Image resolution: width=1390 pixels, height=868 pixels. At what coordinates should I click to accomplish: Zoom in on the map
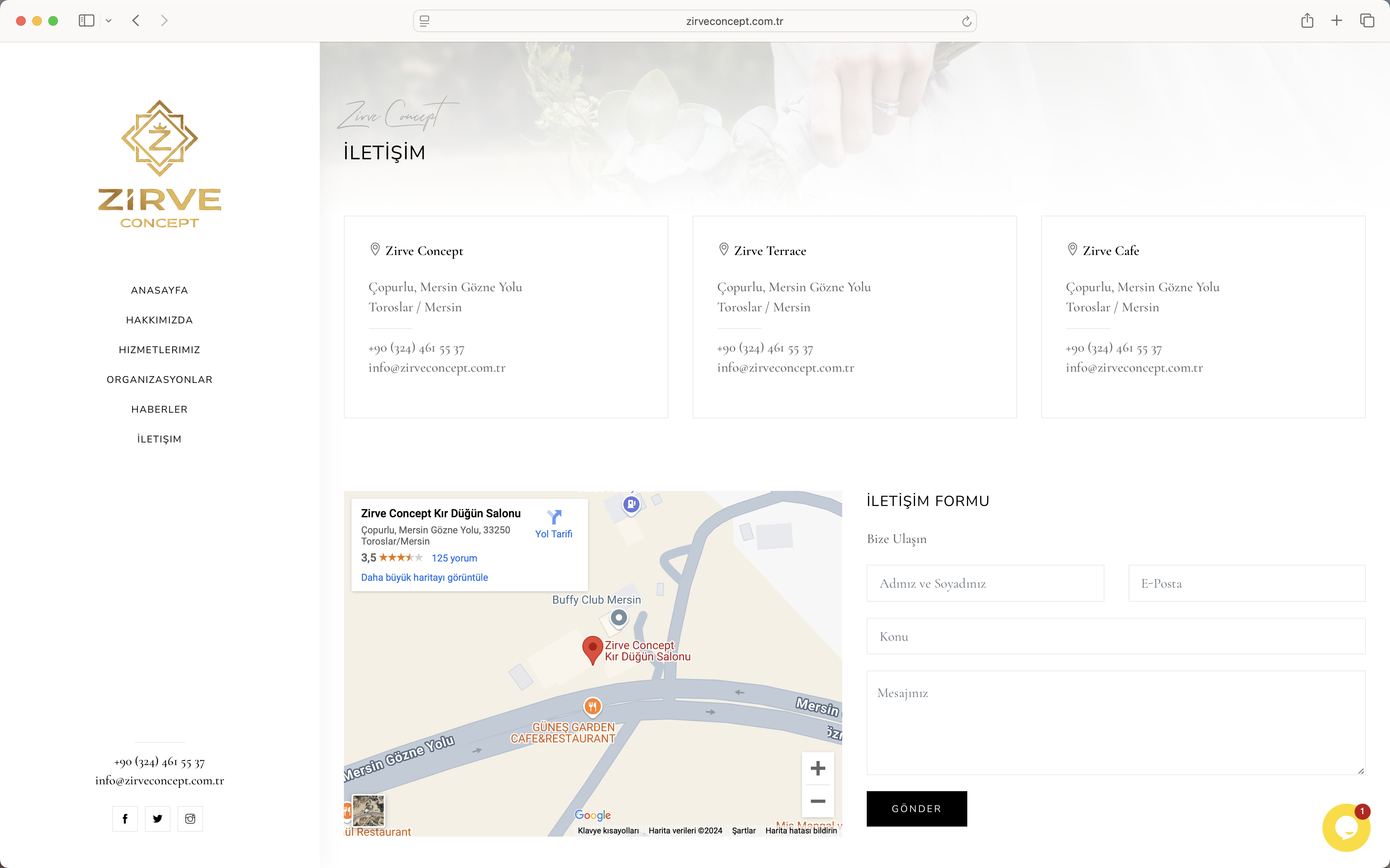point(817,768)
